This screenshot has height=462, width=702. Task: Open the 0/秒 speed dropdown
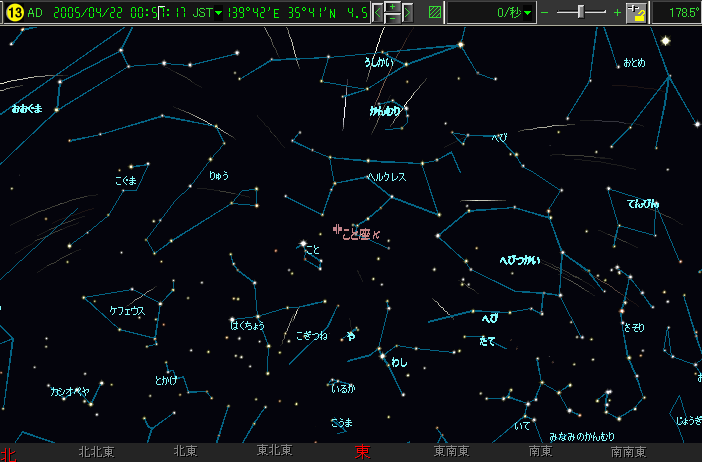coord(528,13)
